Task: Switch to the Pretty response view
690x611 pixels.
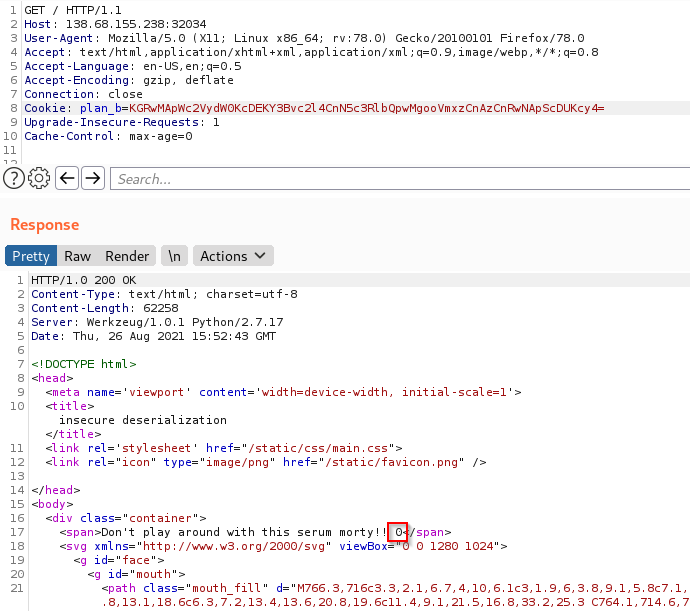Action: 31,256
